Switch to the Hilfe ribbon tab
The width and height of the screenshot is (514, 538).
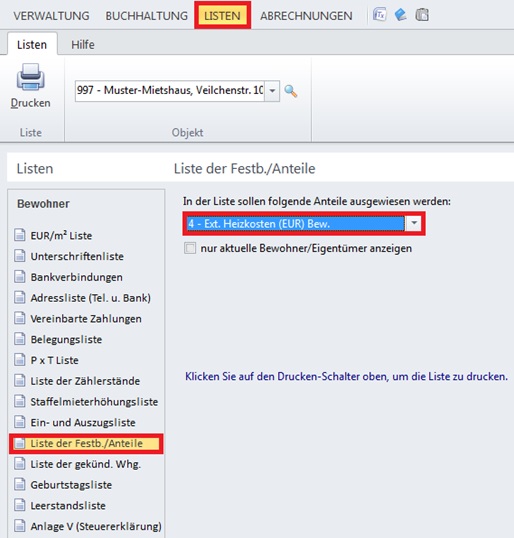pos(83,45)
